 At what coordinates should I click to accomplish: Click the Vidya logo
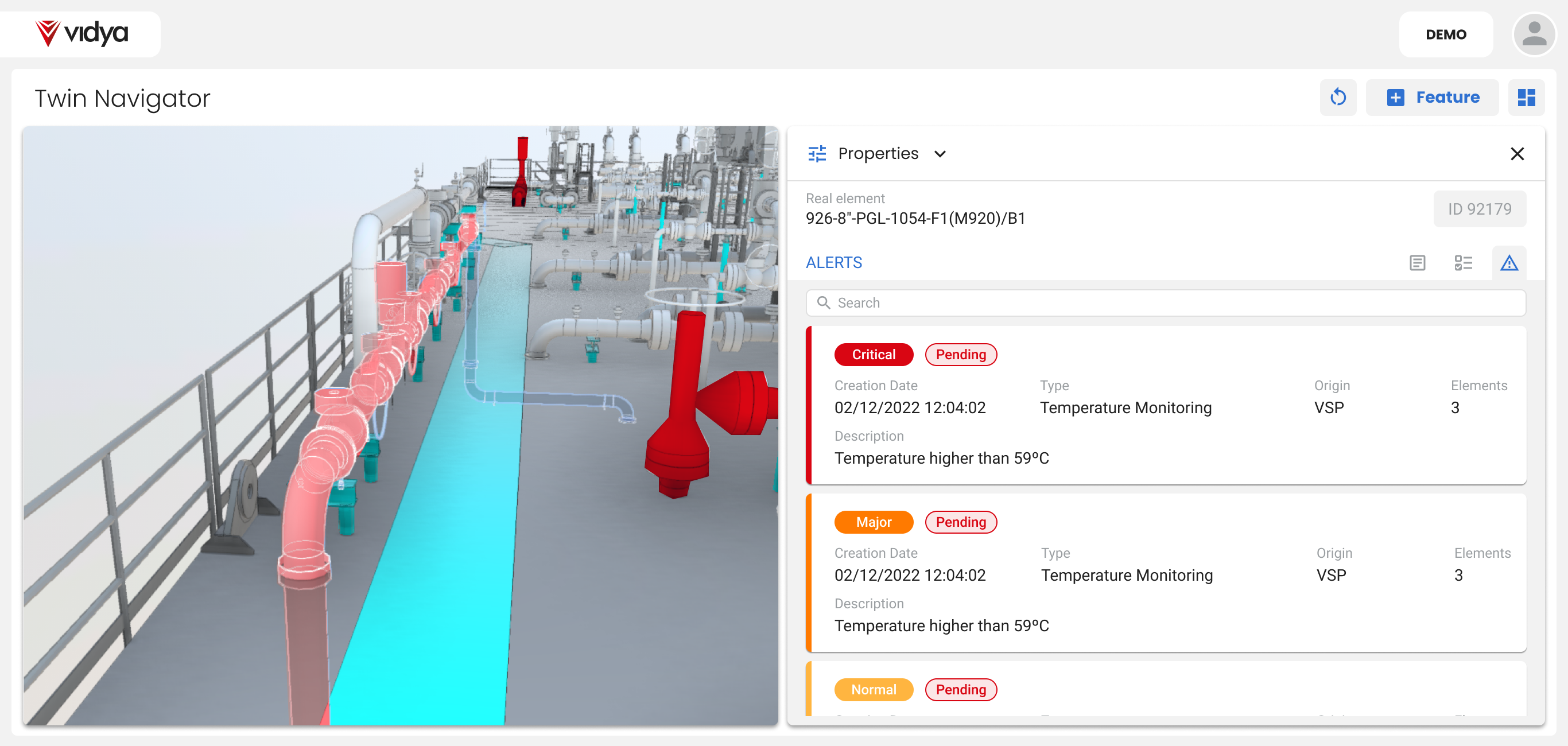(x=81, y=33)
